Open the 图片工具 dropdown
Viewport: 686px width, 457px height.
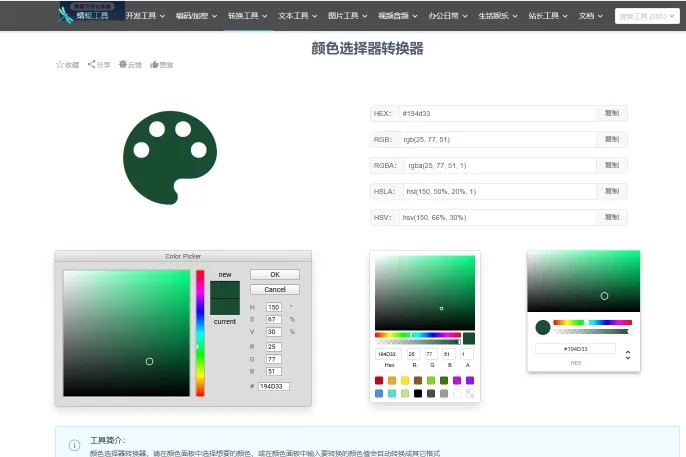coord(345,16)
